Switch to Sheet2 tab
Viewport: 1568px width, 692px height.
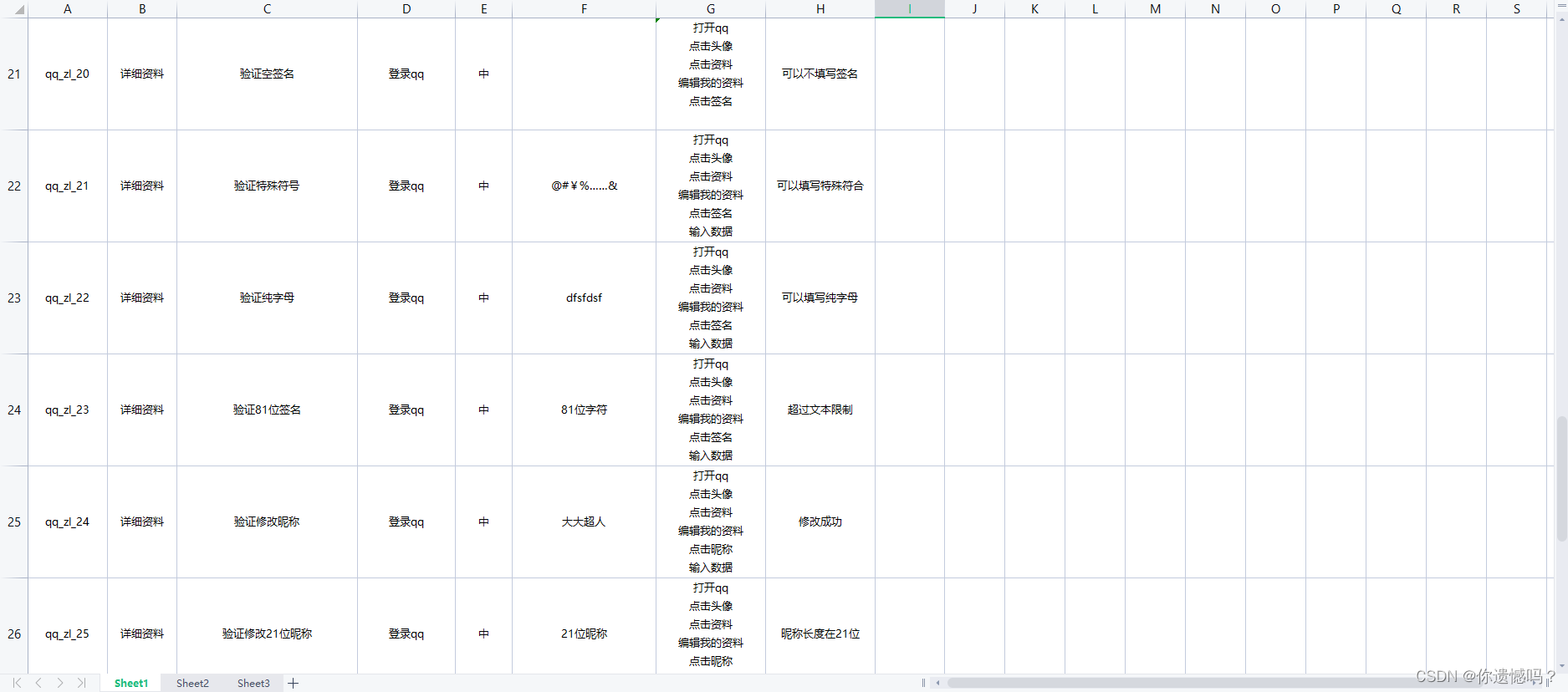point(192,683)
